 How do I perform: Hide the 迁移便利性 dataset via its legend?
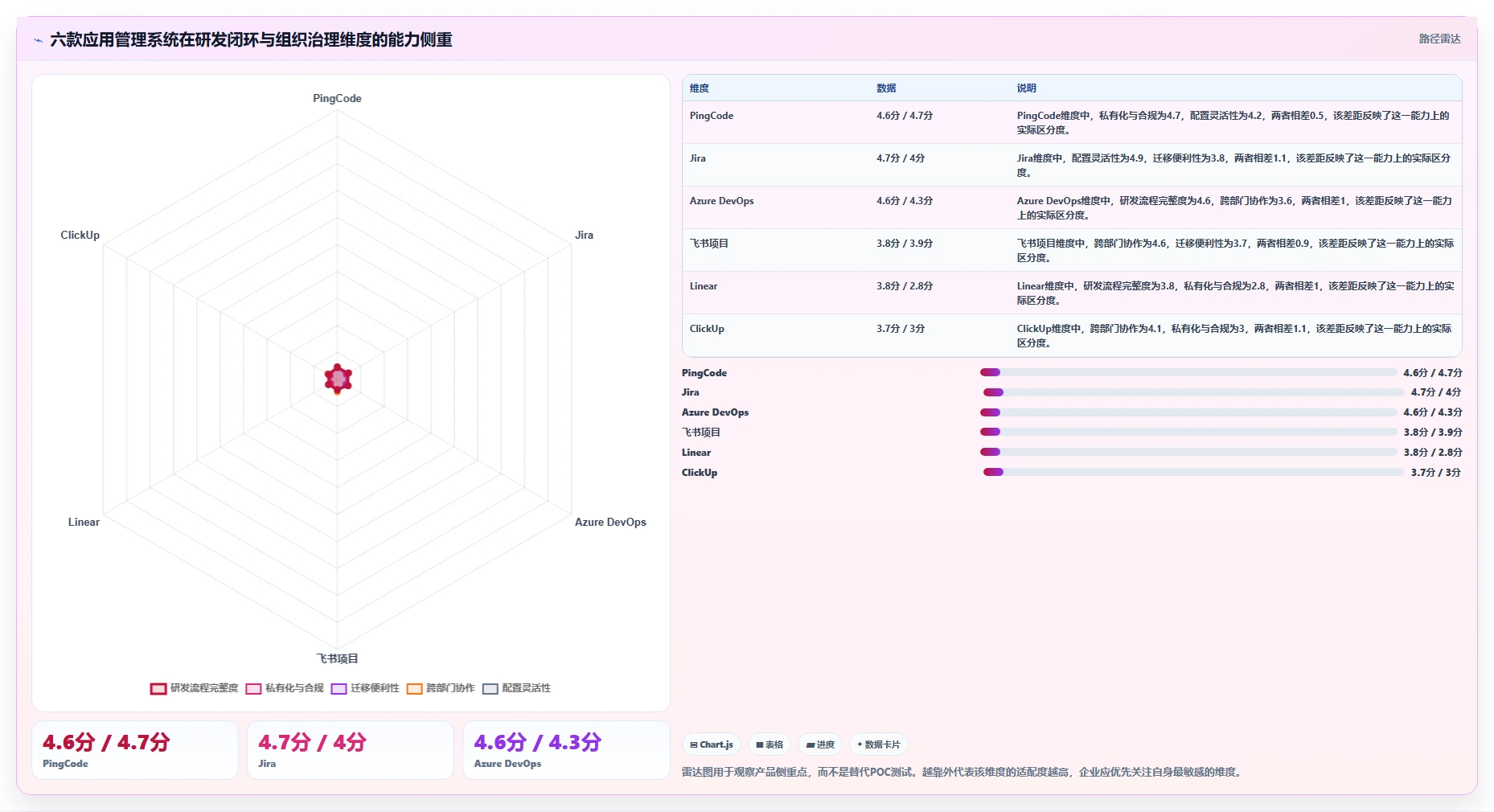tap(365, 688)
